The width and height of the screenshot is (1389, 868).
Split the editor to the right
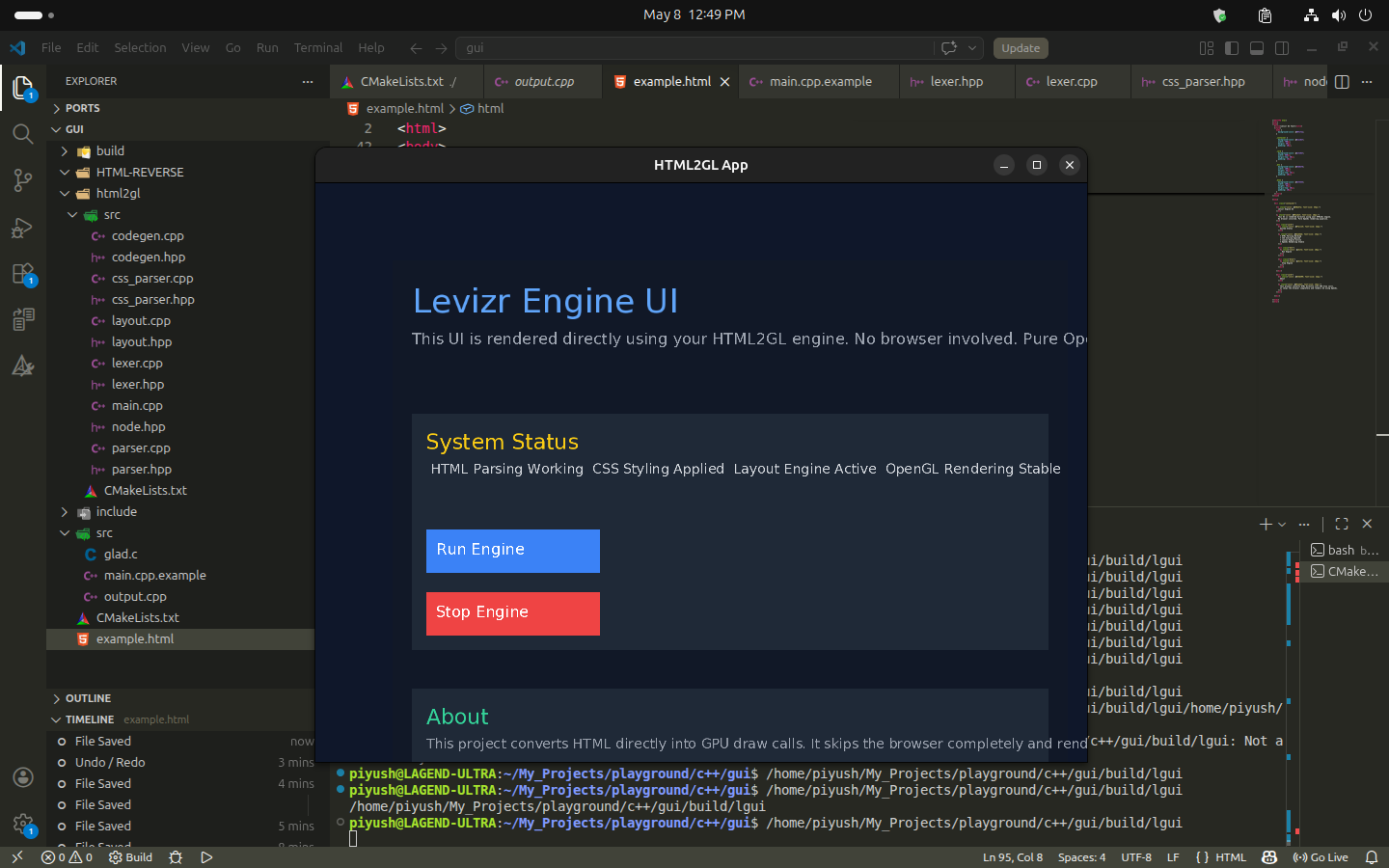pyautogui.click(x=1342, y=82)
